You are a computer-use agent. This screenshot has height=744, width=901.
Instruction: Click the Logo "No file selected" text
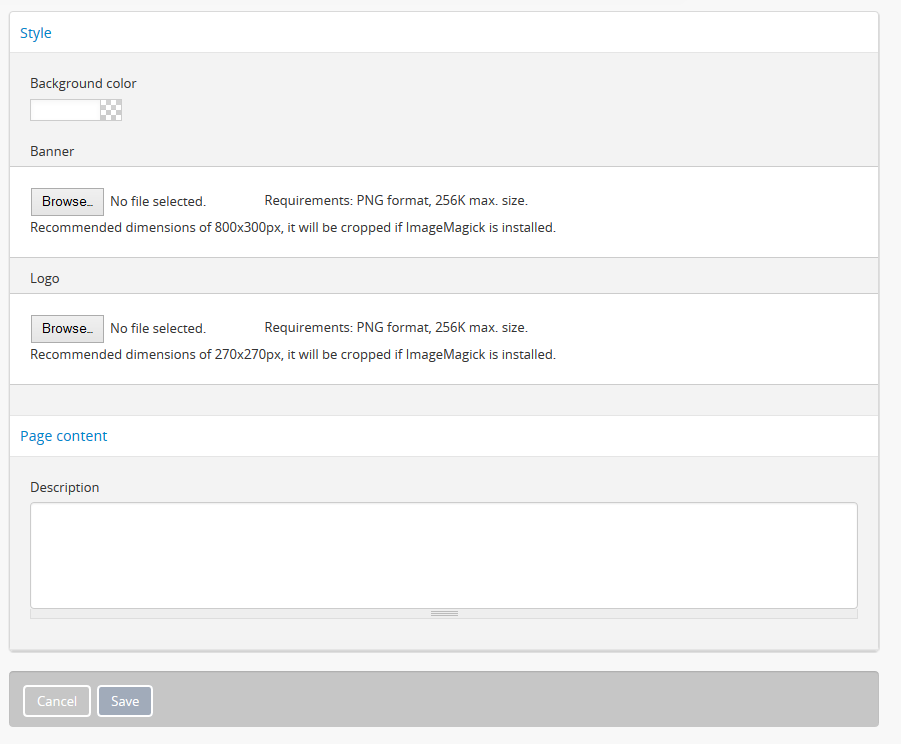point(158,328)
